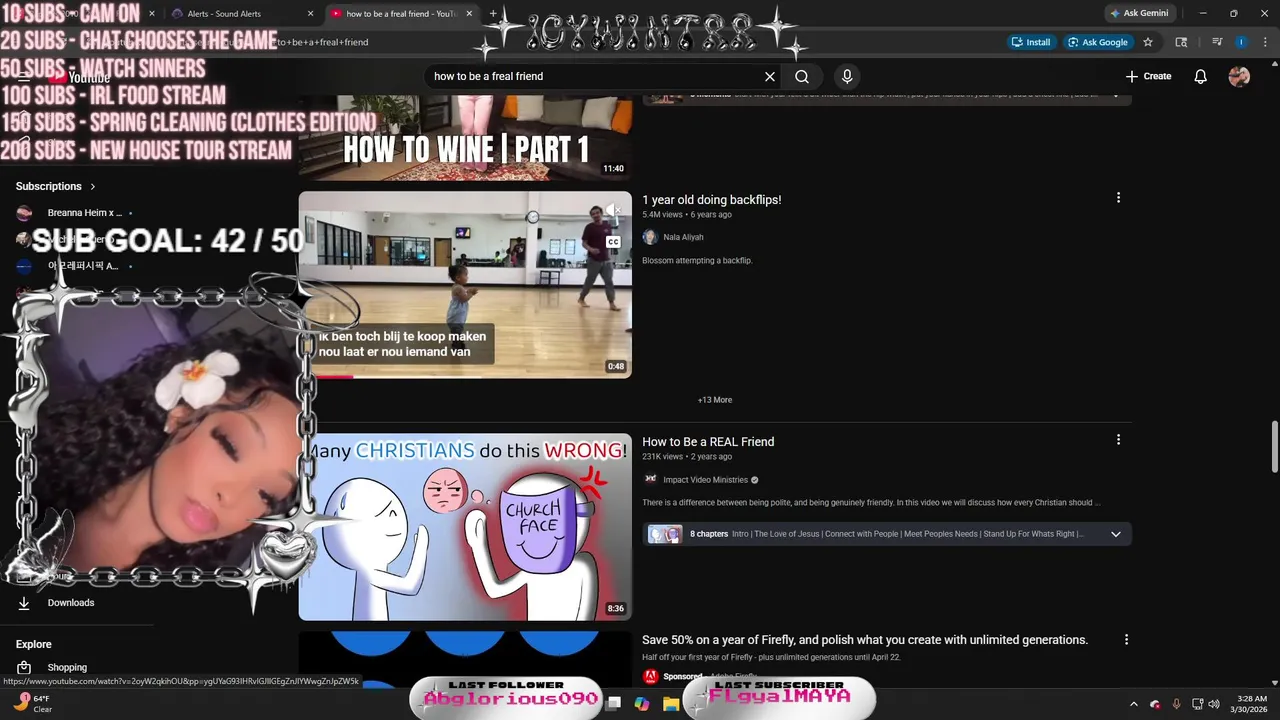Open the Nala Aliyah channel link
Image resolution: width=1280 pixels, height=720 pixels.
(683, 237)
